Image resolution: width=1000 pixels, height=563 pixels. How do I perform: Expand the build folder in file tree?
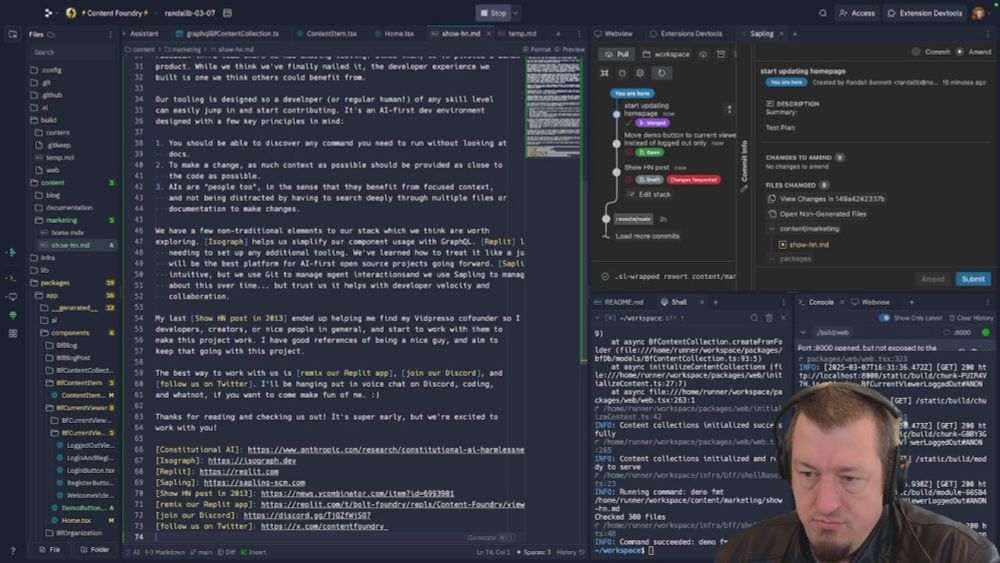click(x=48, y=120)
